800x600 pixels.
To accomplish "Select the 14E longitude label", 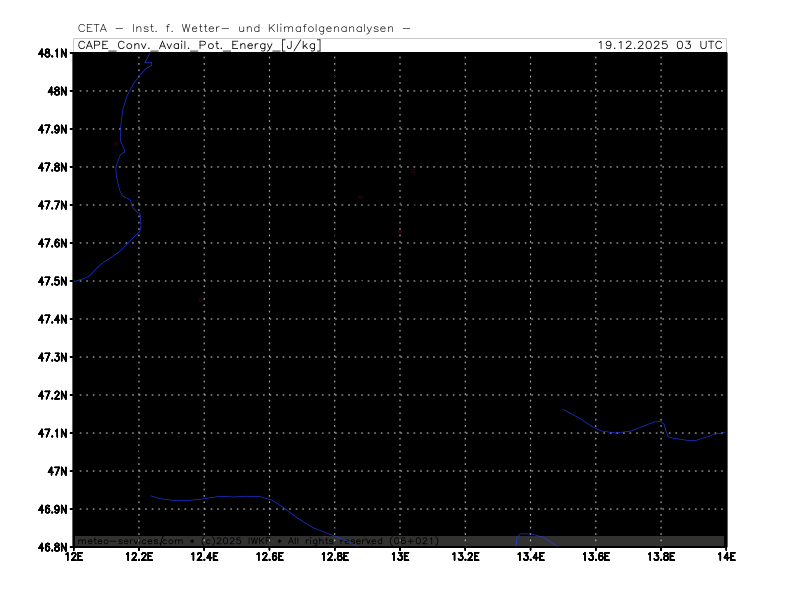I will tap(725, 557).
